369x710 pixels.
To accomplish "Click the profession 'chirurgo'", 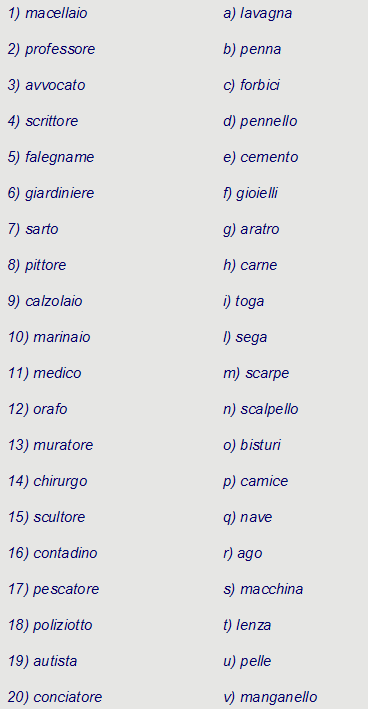I will (60, 481).
